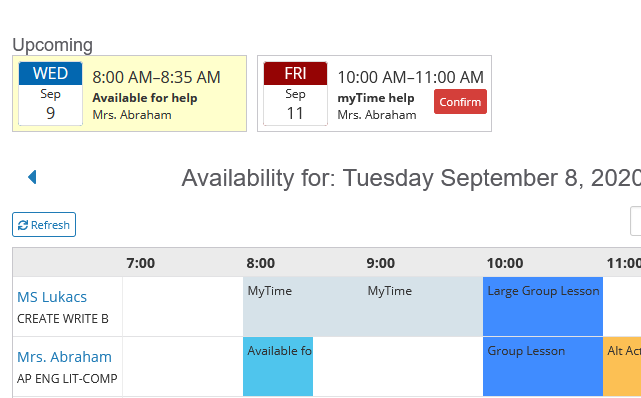
Task: Click the 10:00 time column header
Action: [x=504, y=263]
